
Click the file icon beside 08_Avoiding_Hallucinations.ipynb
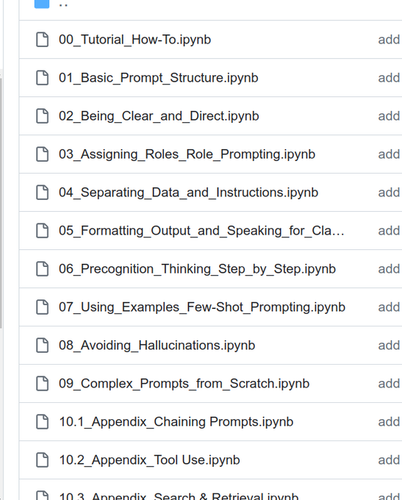tap(42, 345)
